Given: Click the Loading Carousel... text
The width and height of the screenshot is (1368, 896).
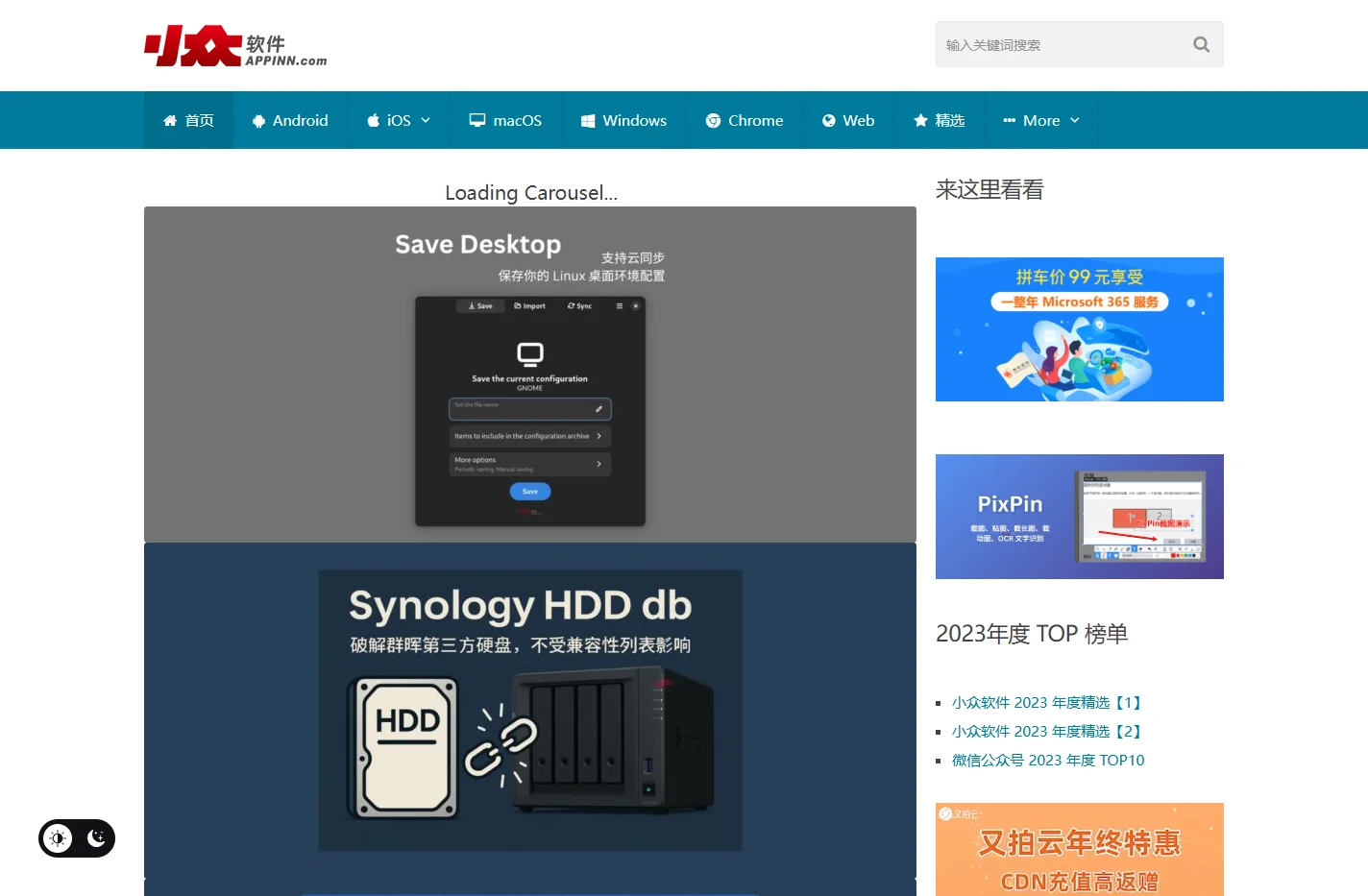Looking at the screenshot, I should [531, 192].
